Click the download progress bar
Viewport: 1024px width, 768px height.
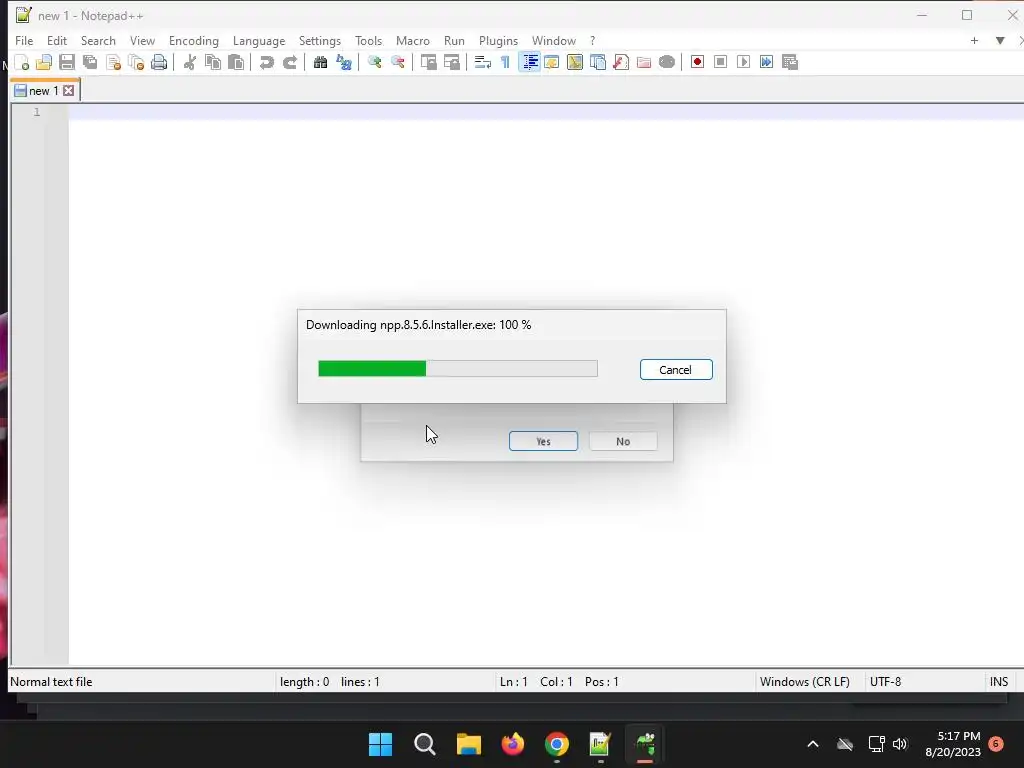[458, 369]
